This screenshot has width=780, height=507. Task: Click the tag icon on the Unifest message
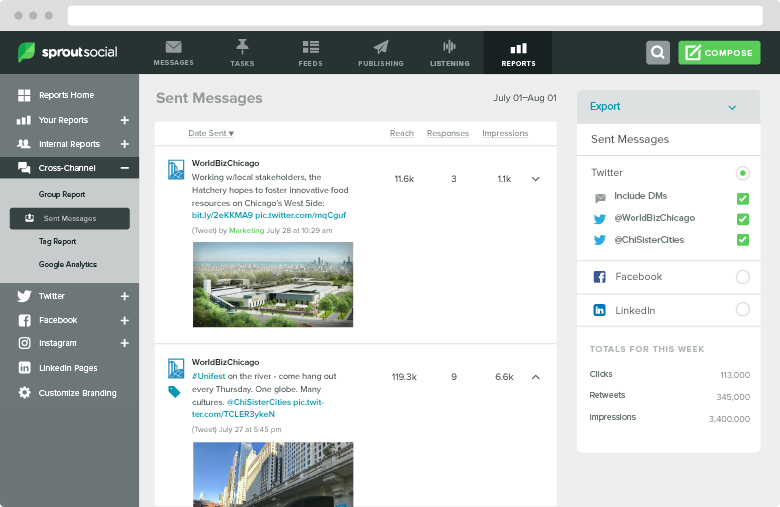coord(174,392)
